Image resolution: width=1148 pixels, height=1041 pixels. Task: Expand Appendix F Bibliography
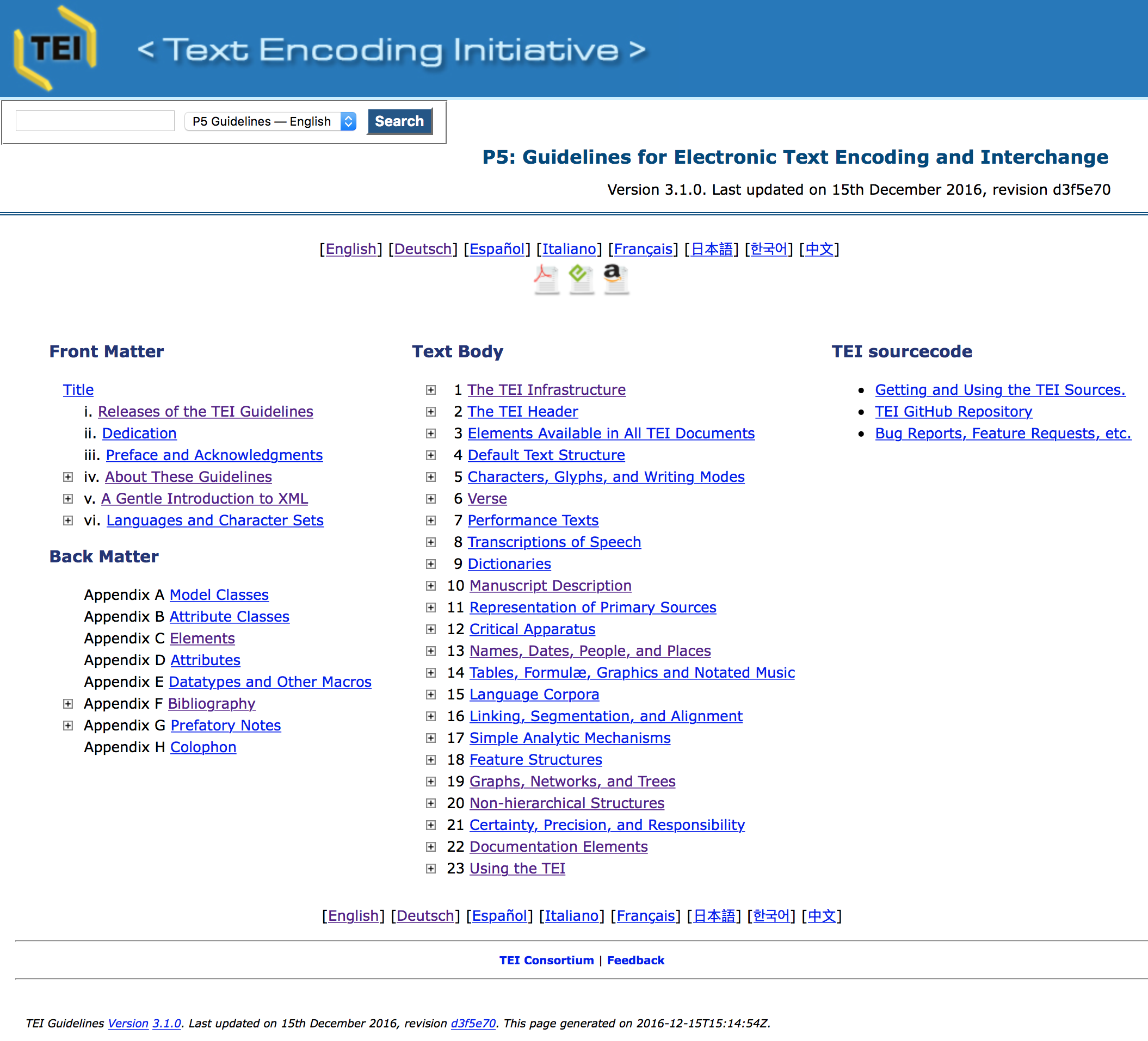[x=66, y=703]
